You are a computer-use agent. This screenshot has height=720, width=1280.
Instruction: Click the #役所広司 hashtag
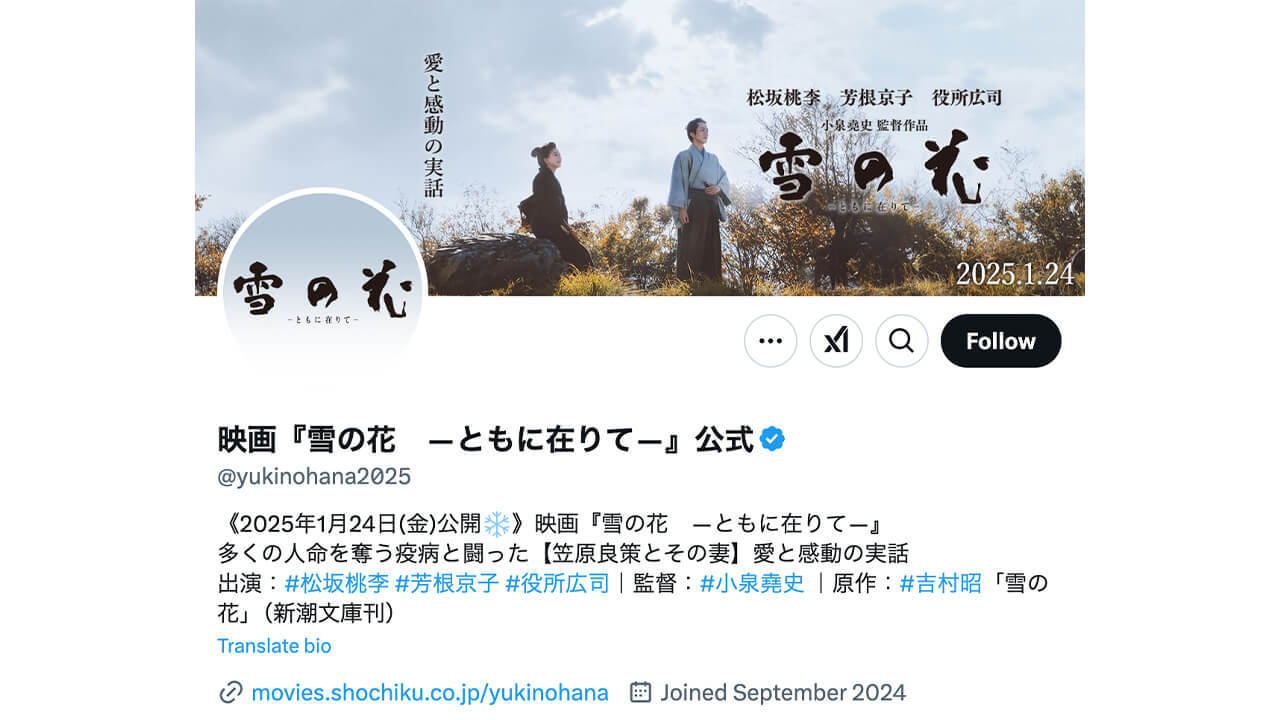tap(557, 583)
